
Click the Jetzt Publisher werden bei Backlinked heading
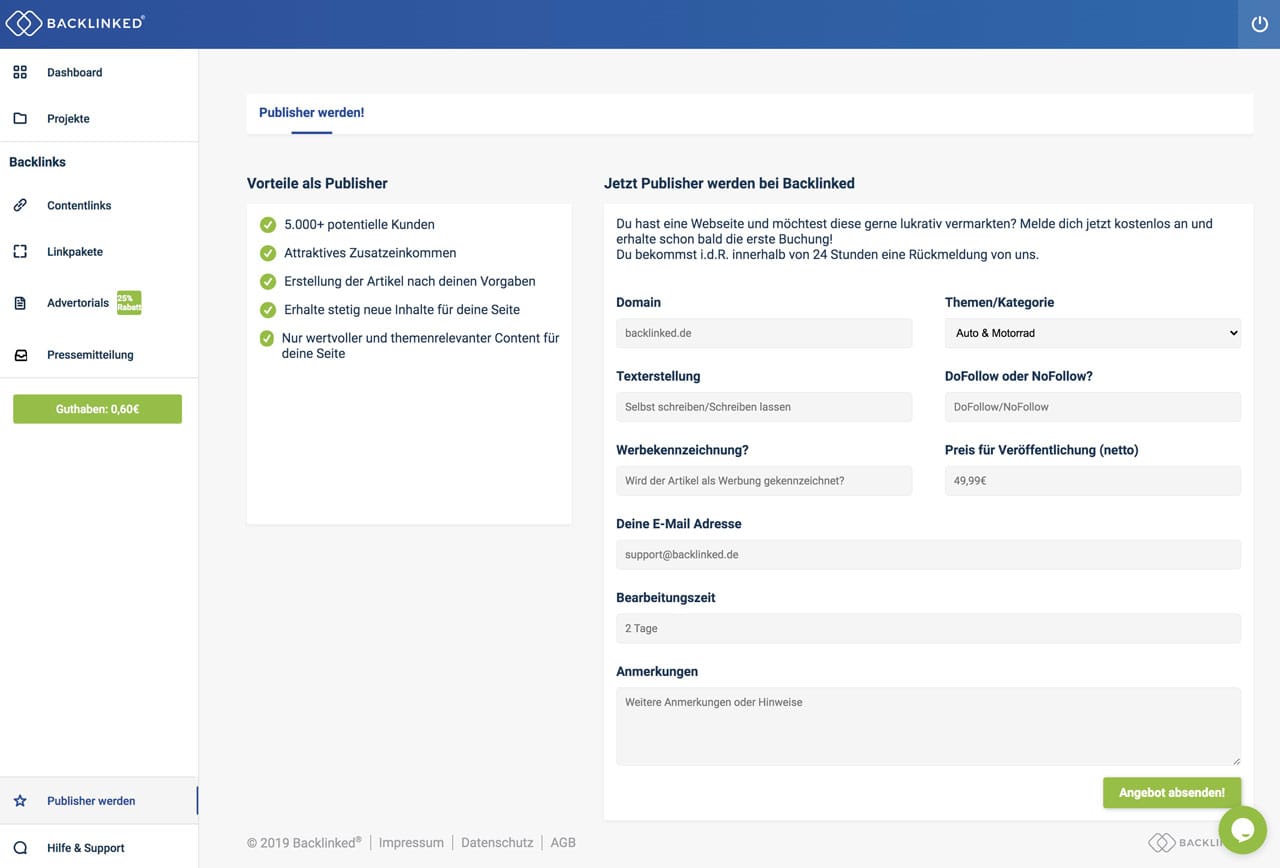pos(729,184)
